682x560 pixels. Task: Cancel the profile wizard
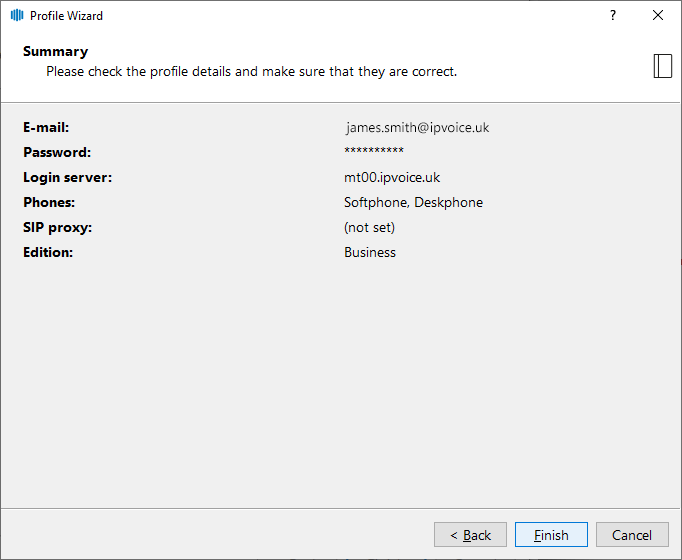(x=632, y=535)
